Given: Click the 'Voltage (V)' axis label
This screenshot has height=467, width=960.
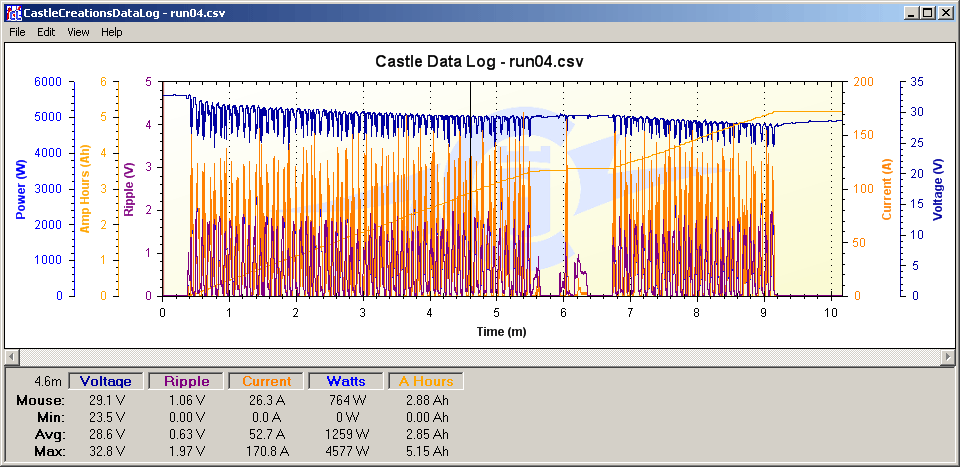Looking at the screenshot, I should point(937,189).
